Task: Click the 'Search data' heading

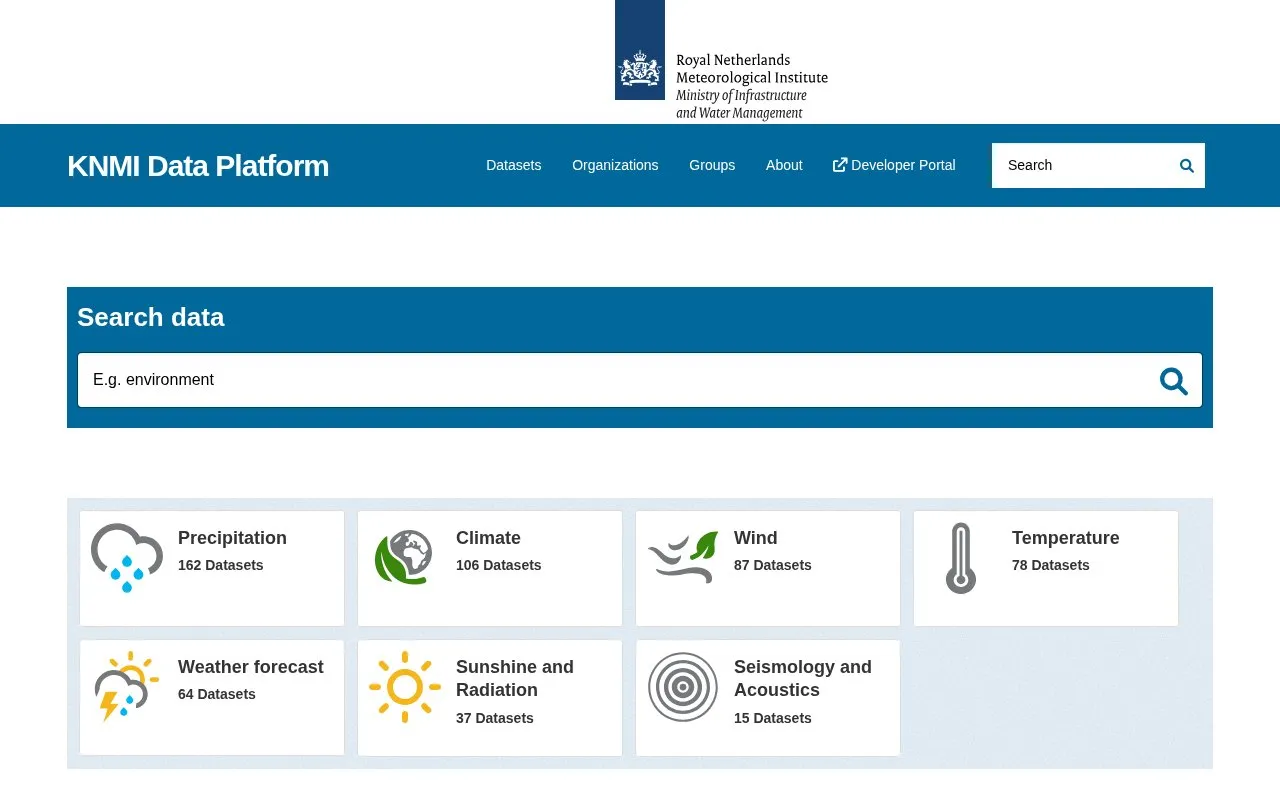Action: 151,317
